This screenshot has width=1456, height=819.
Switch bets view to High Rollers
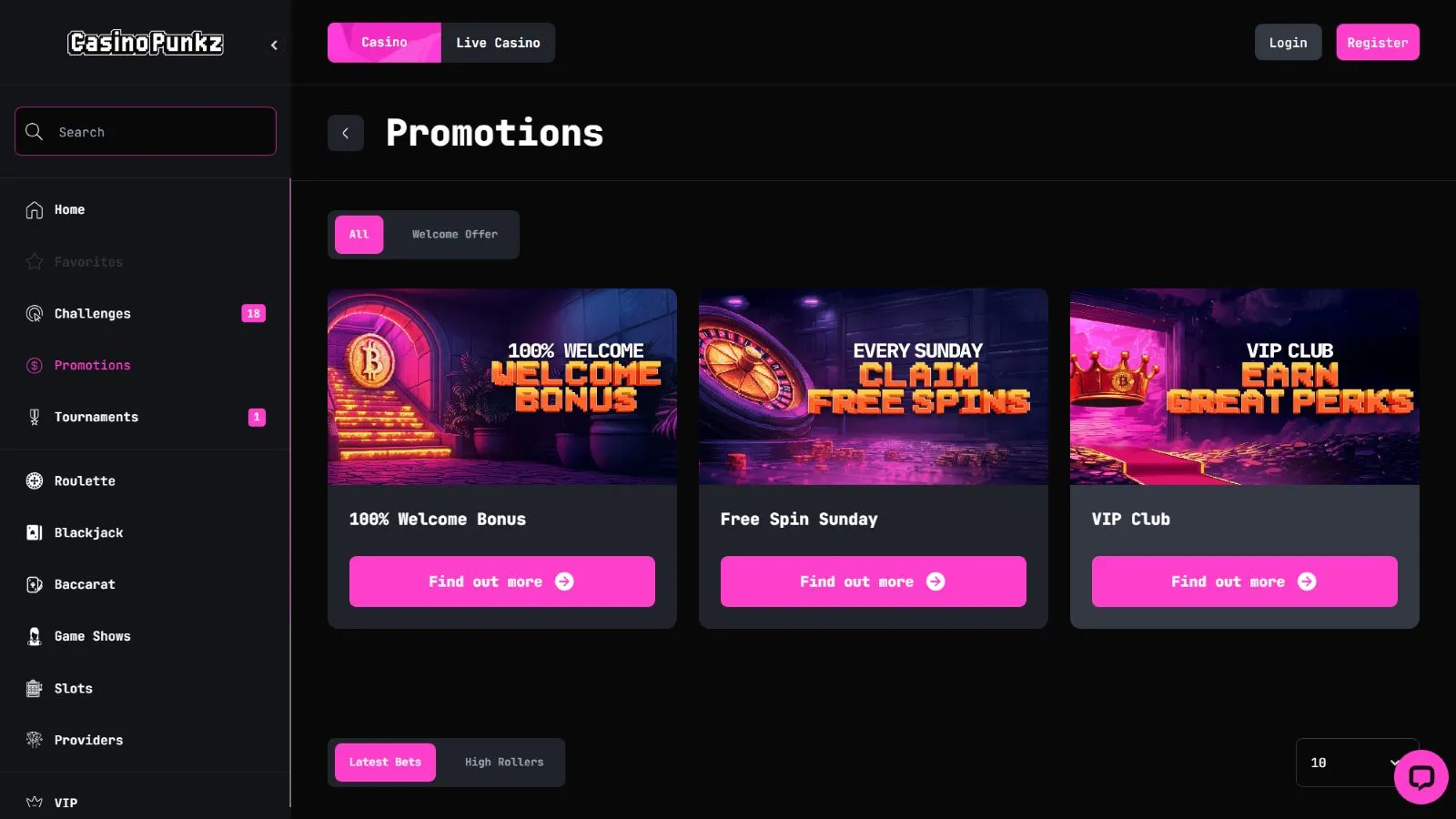click(x=503, y=763)
